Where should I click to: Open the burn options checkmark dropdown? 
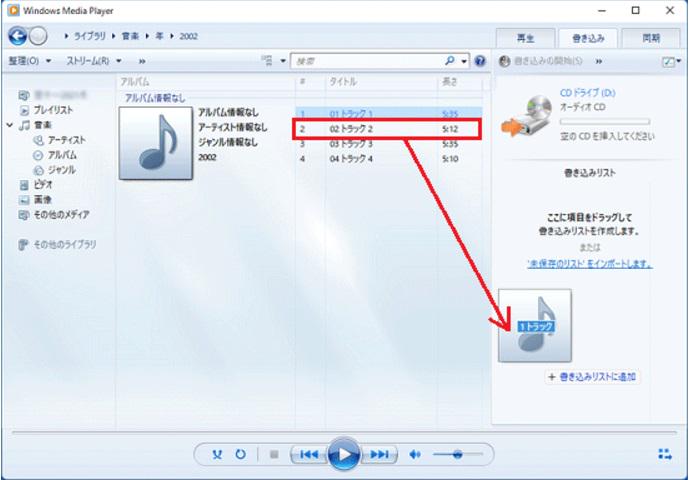672,61
